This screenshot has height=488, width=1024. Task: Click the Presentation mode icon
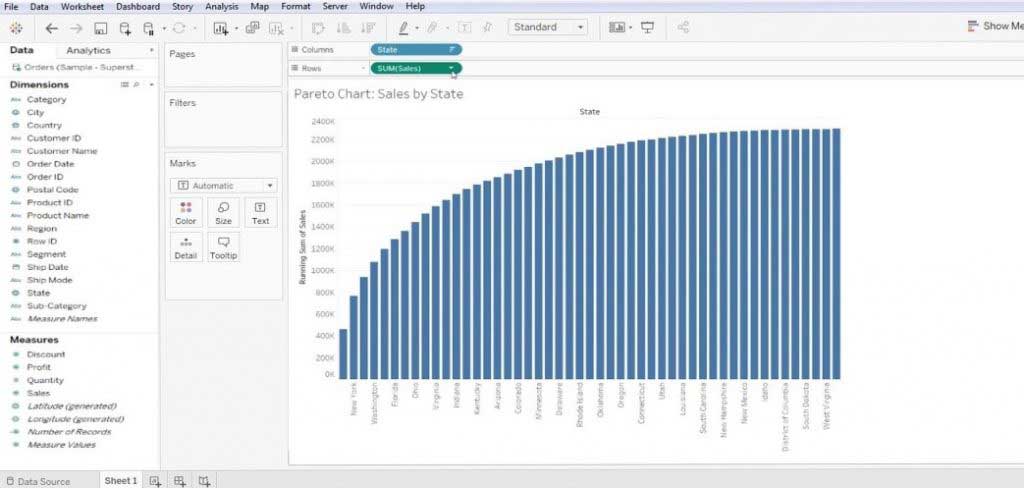coord(647,27)
